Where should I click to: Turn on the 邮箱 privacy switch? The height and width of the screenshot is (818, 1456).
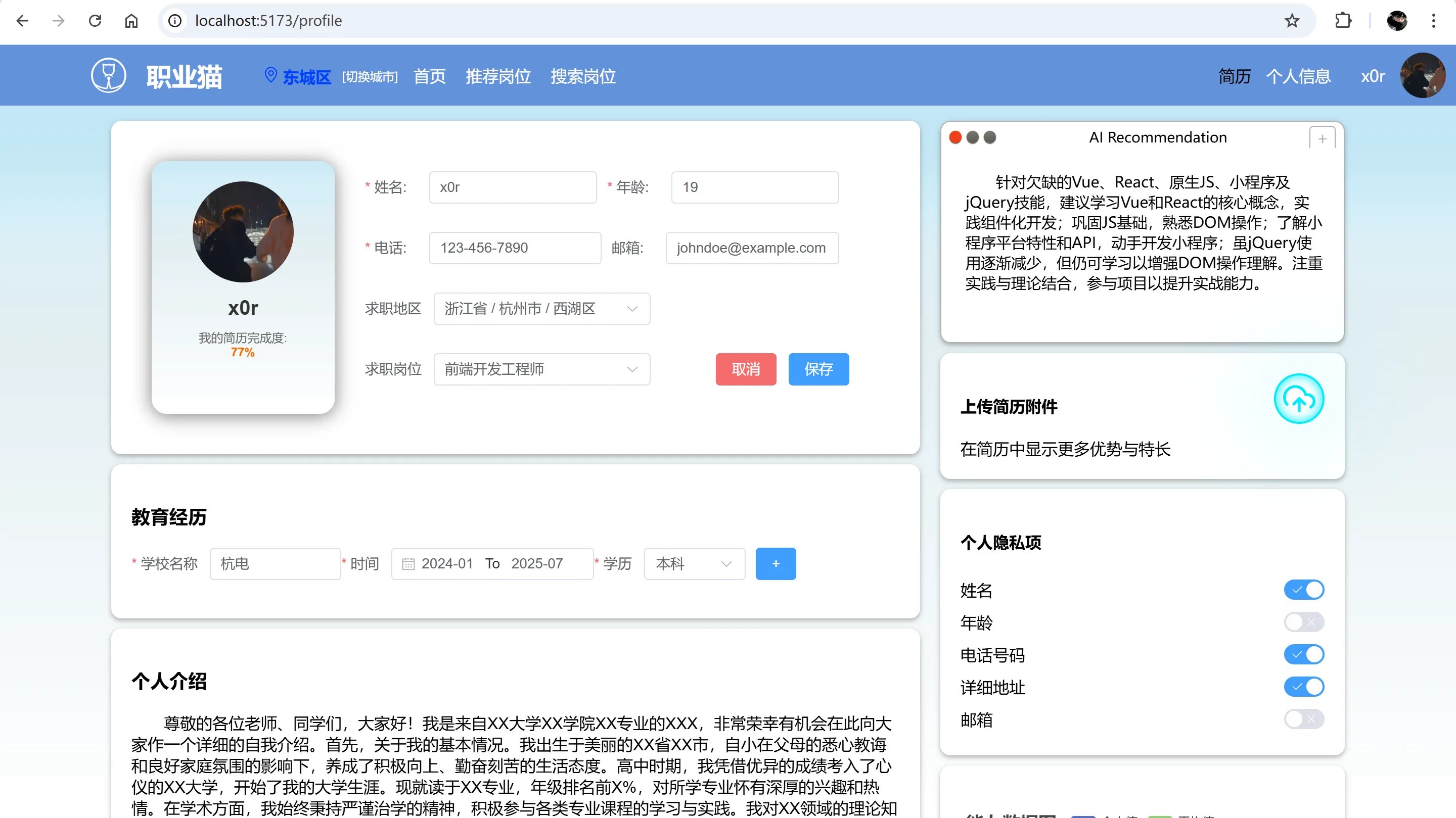[x=1303, y=719]
